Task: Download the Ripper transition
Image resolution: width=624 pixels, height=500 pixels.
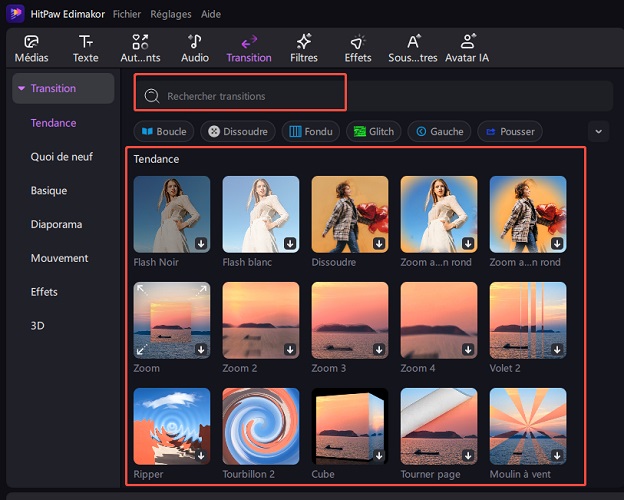Action: point(201,455)
